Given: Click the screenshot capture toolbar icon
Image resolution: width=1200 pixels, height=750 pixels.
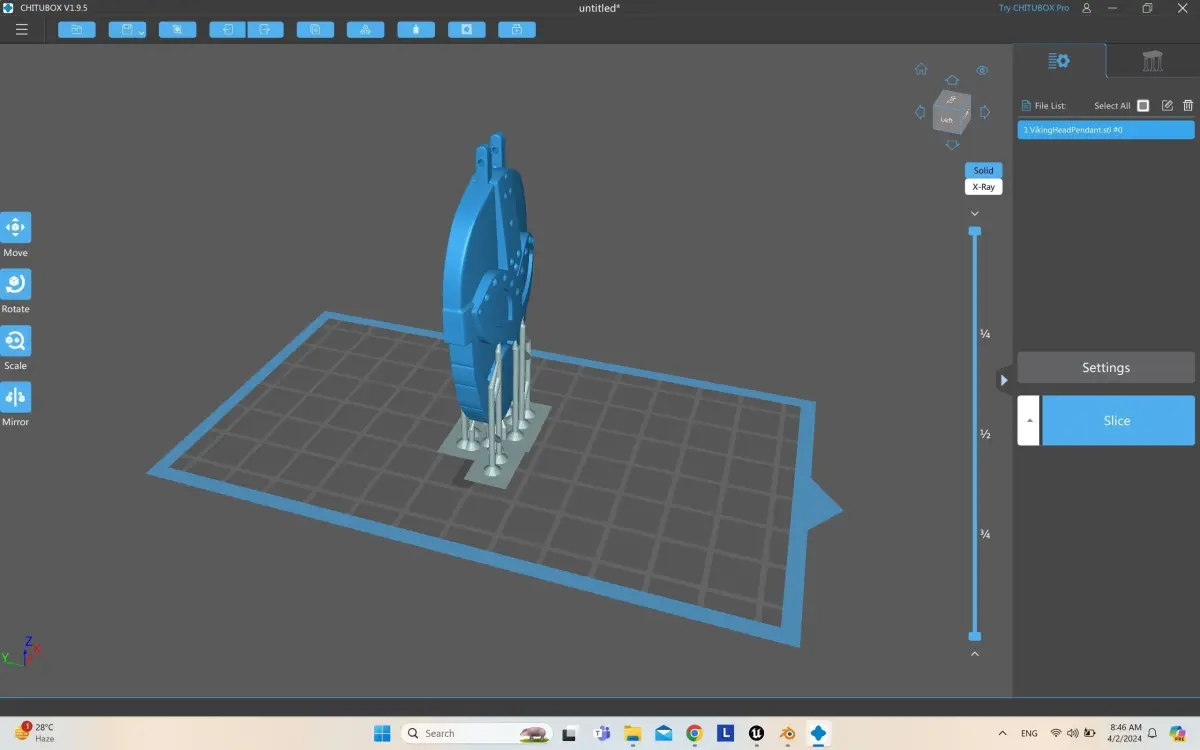Looking at the screenshot, I should pyautogui.click(x=178, y=30).
